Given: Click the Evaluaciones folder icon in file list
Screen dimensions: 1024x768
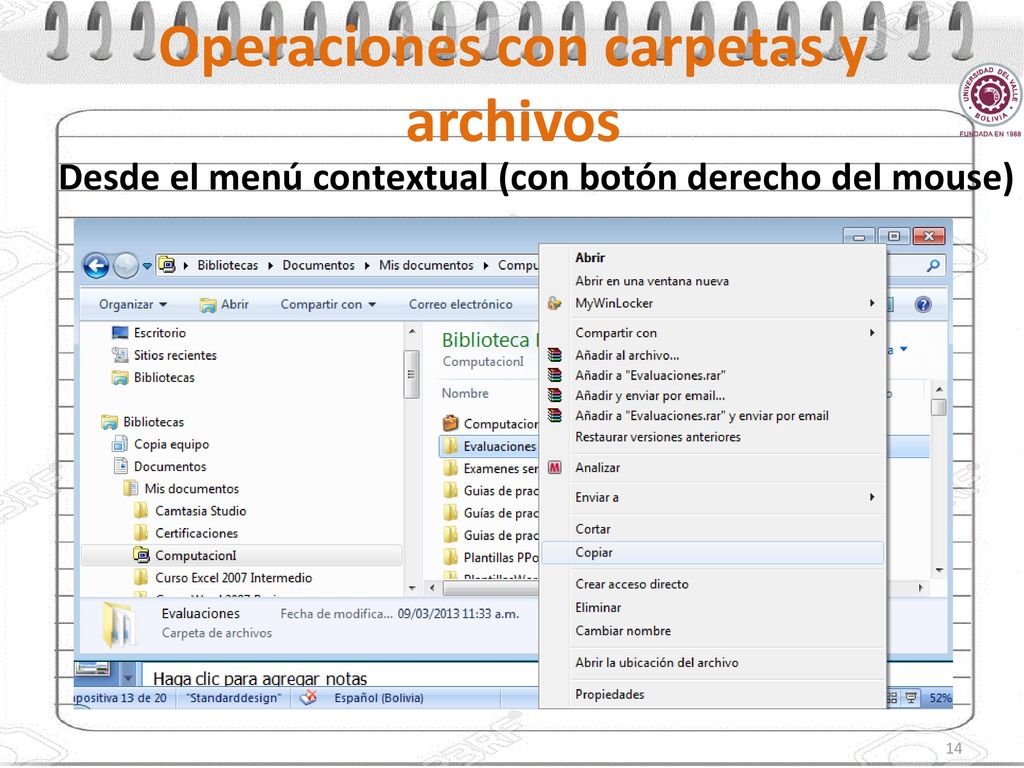Looking at the screenshot, I should point(451,446).
